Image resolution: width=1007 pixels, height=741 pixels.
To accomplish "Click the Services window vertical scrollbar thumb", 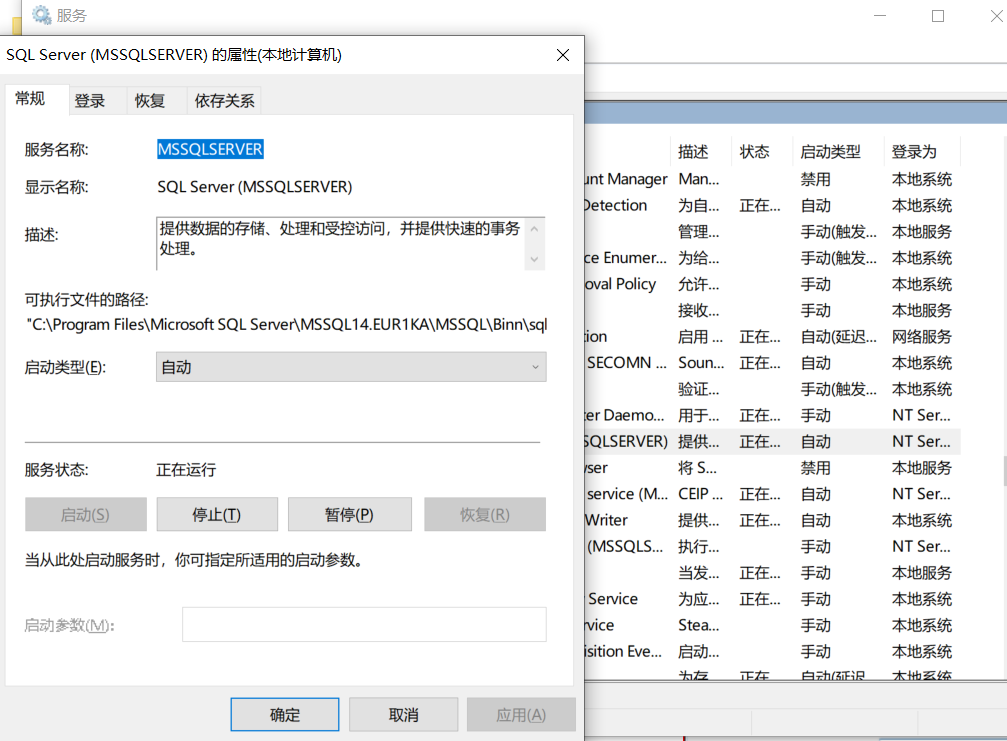I will point(1004,471).
